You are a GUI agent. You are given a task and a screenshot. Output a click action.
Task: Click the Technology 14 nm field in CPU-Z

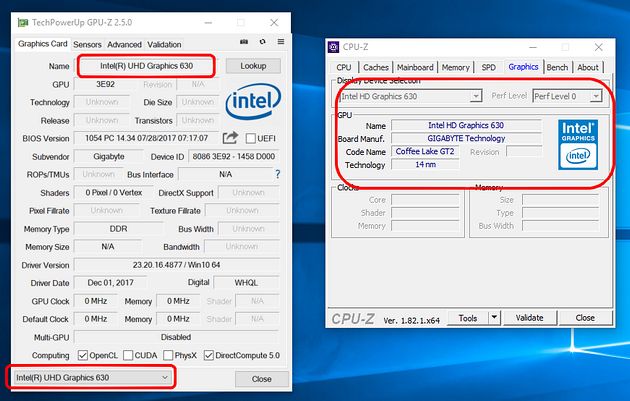425,164
